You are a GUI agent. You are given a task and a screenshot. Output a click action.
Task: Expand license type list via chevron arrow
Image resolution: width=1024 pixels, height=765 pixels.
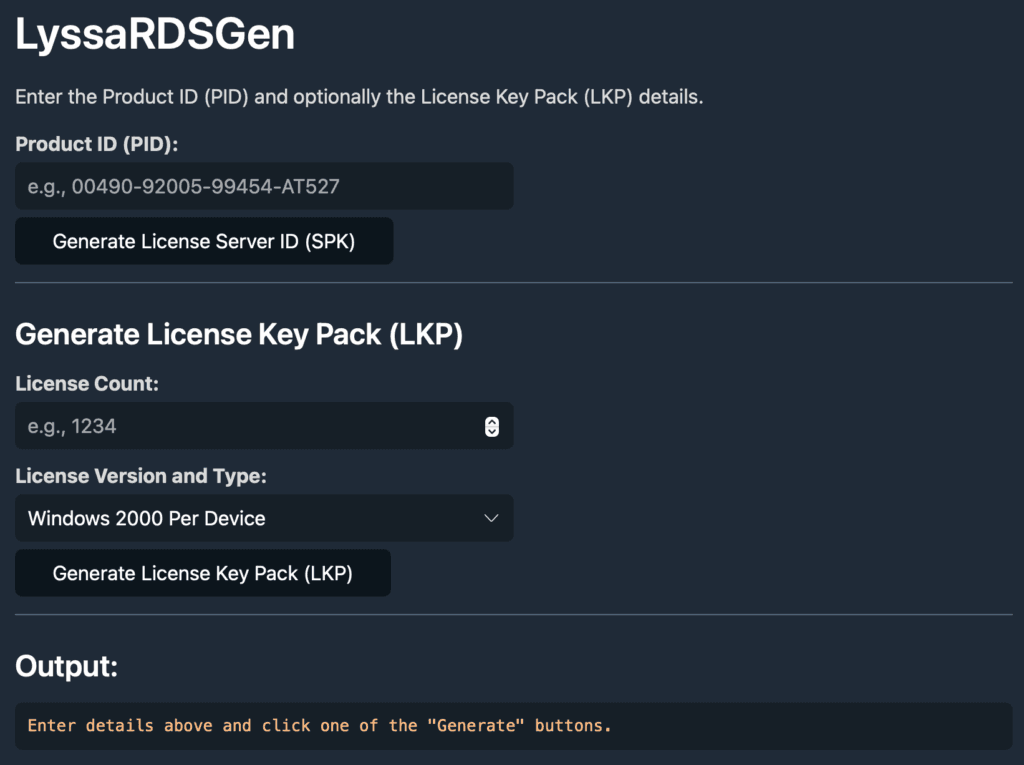point(491,518)
